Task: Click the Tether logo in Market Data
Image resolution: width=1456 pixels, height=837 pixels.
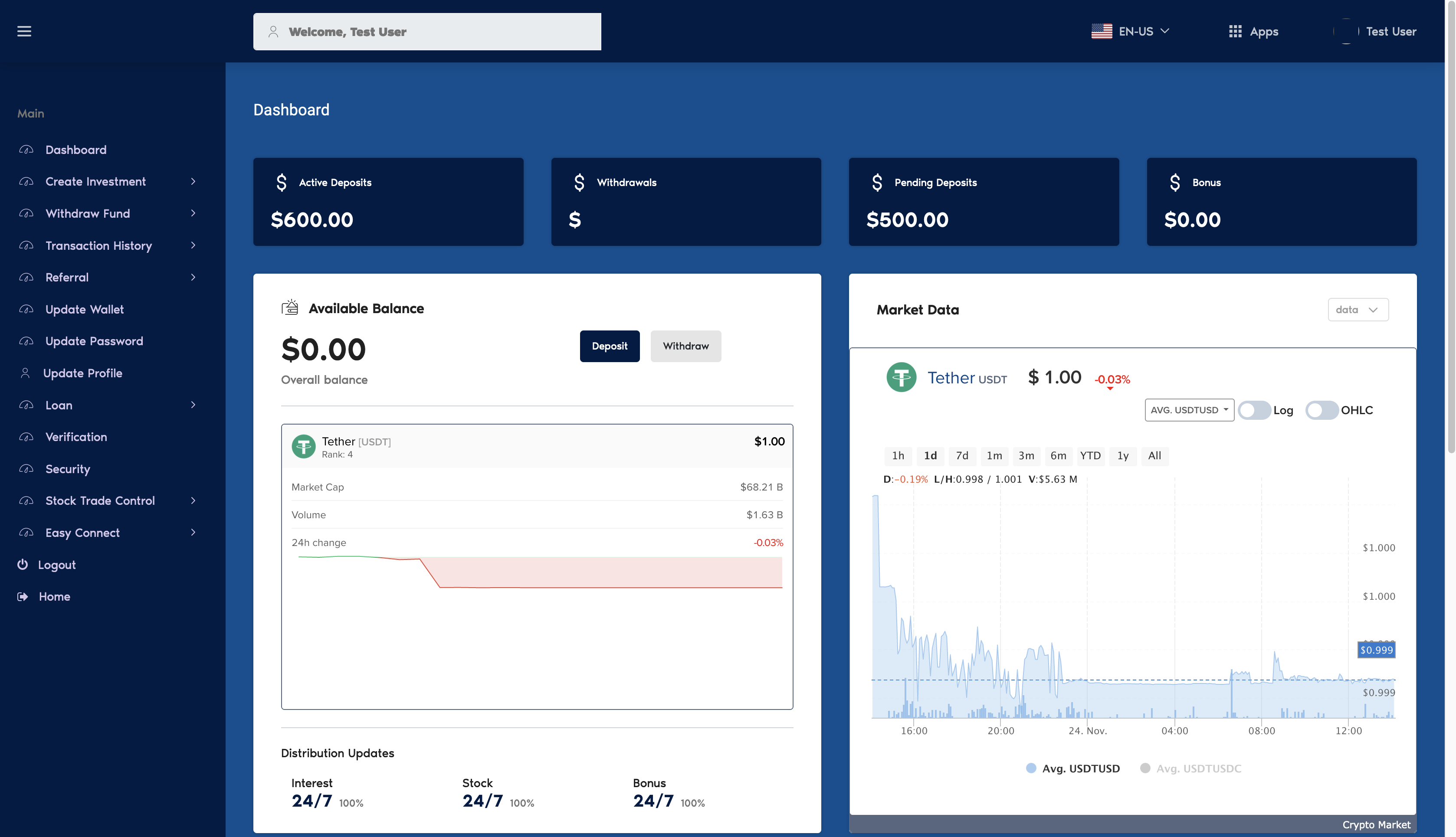Action: point(901,377)
